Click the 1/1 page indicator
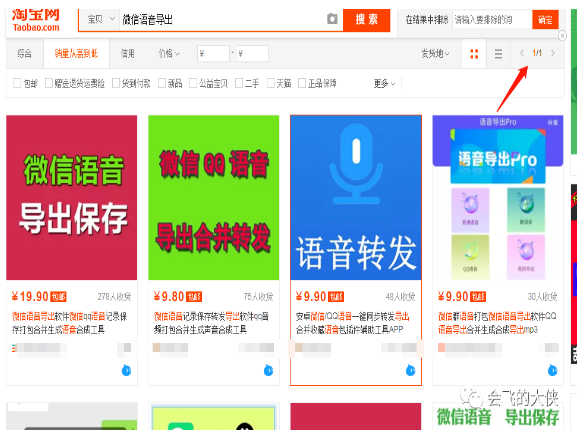The height and width of the screenshot is (433, 582). click(x=537, y=53)
